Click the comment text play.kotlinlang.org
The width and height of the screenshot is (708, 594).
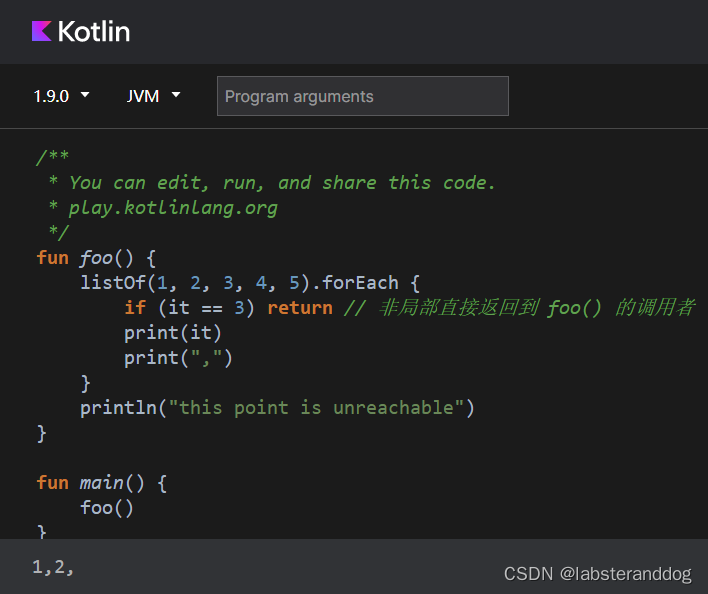173,208
